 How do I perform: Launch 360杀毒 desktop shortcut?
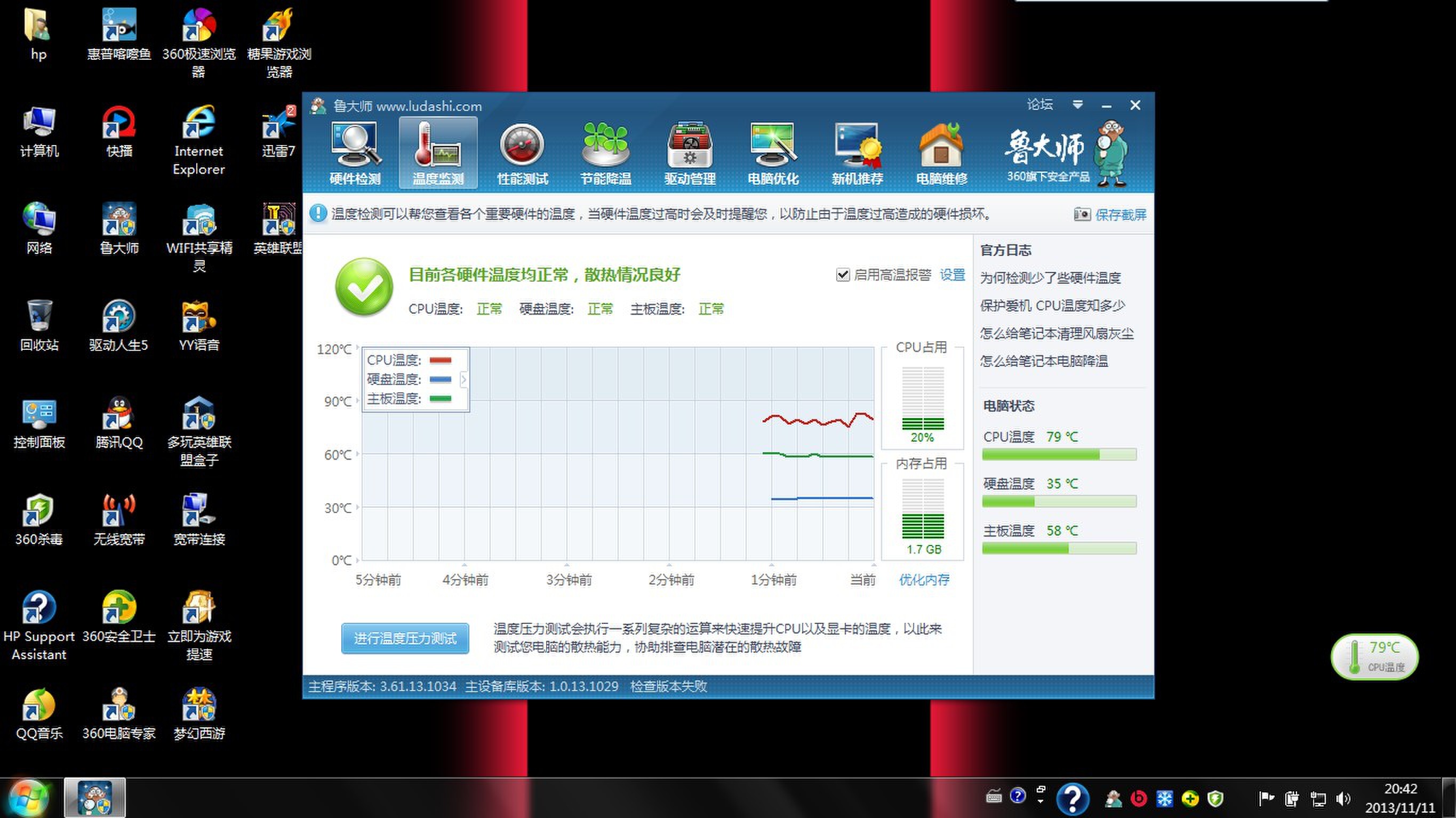click(38, 520)
